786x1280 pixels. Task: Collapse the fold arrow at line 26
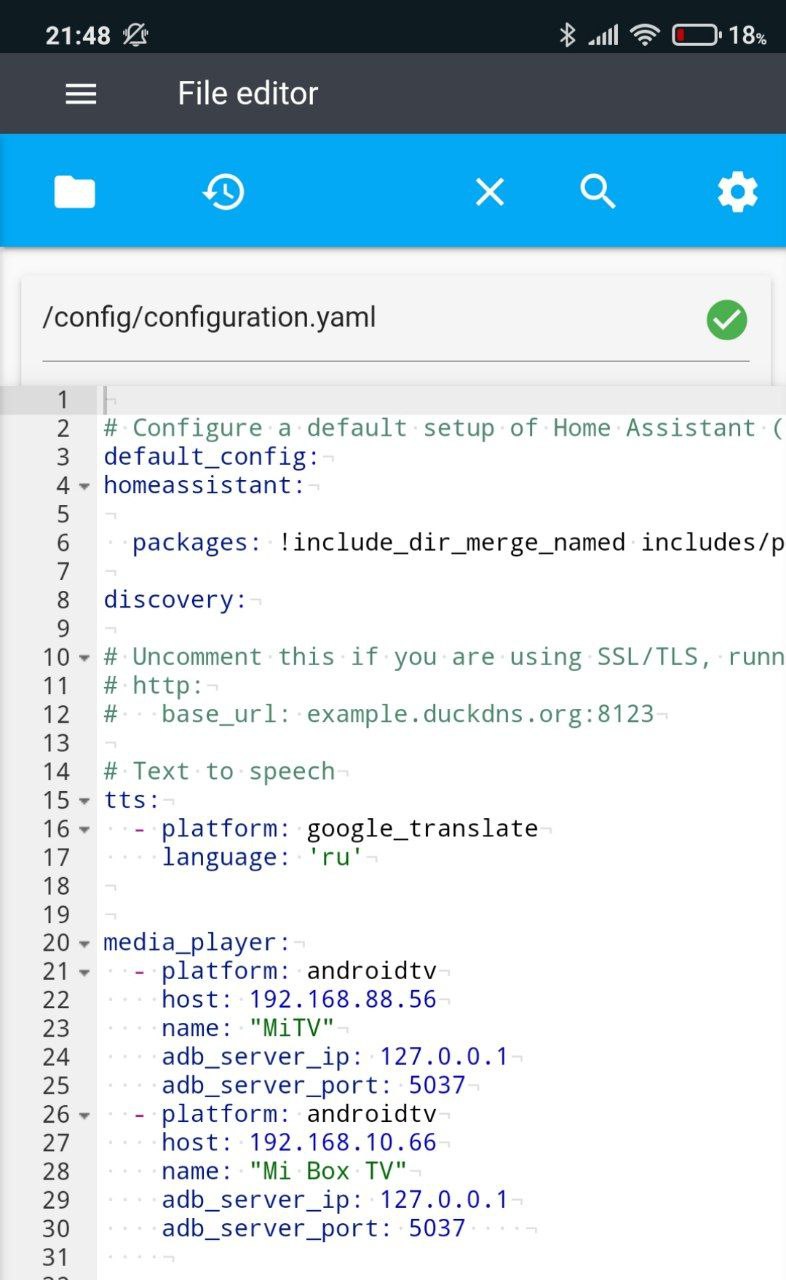(84, 1115)
